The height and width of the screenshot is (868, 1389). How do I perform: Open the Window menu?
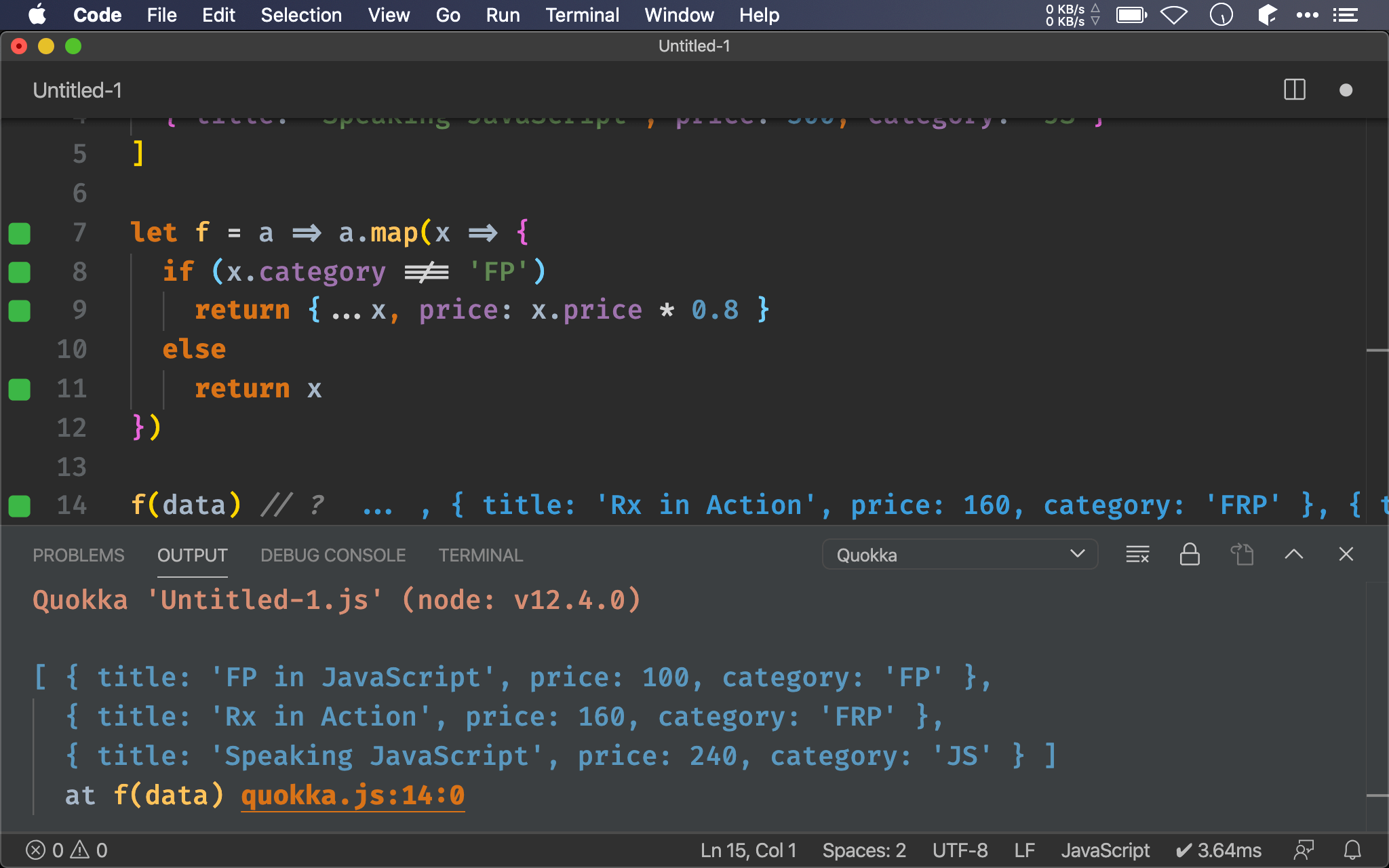pyautogui.click(x=679, y=15)
